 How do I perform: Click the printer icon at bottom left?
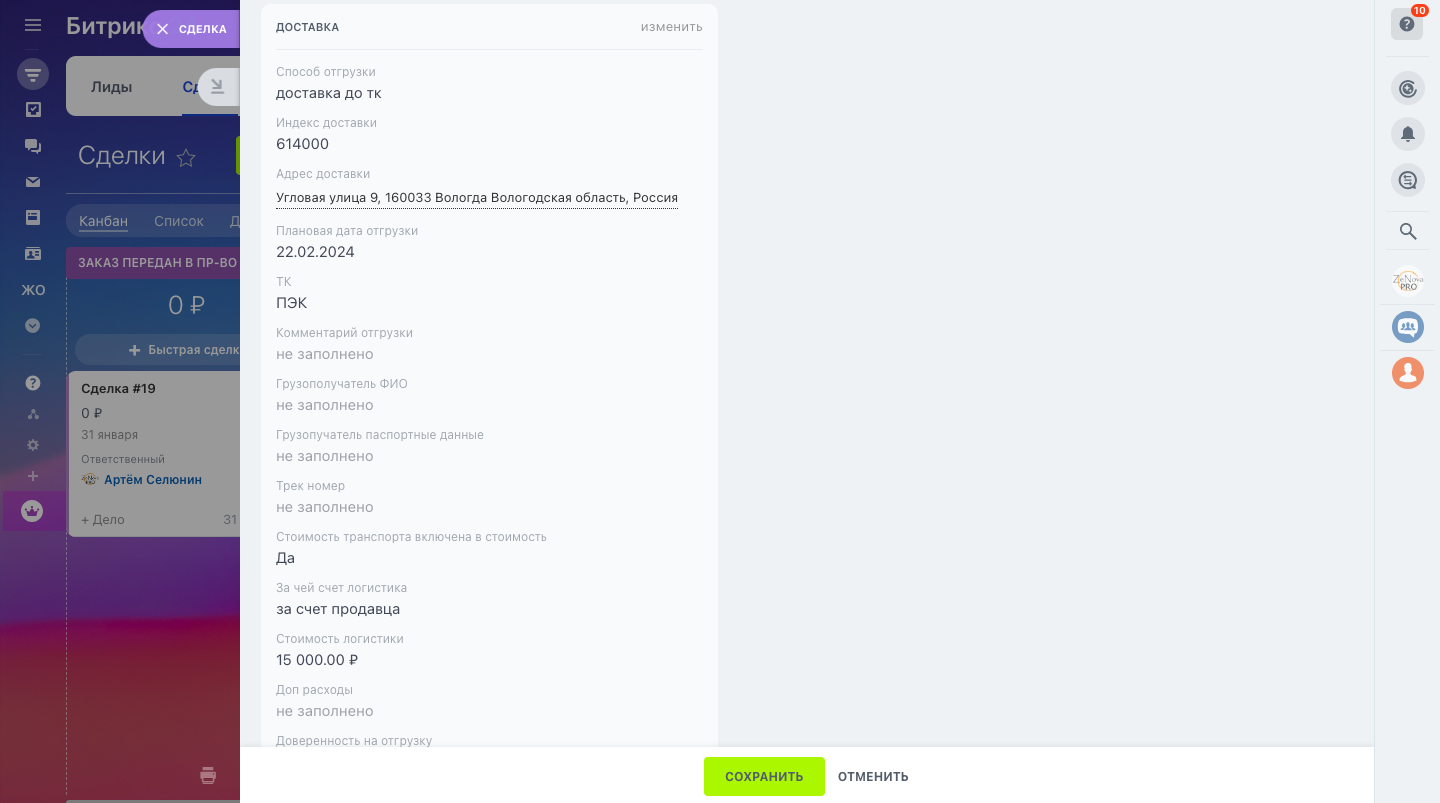pyautogui.click(x=208, y=775)
